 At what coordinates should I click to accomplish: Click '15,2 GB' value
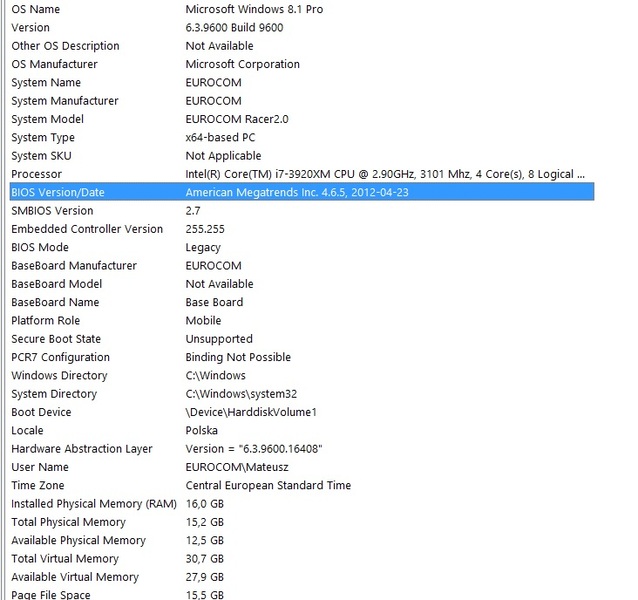pyautogui.click(x=205, y=522)
